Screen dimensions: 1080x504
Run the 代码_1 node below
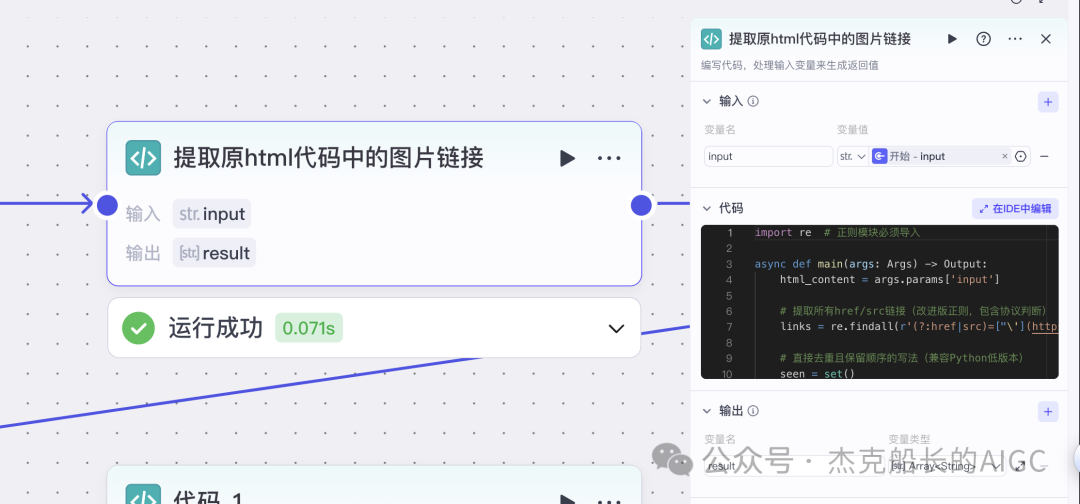(567, 500)
